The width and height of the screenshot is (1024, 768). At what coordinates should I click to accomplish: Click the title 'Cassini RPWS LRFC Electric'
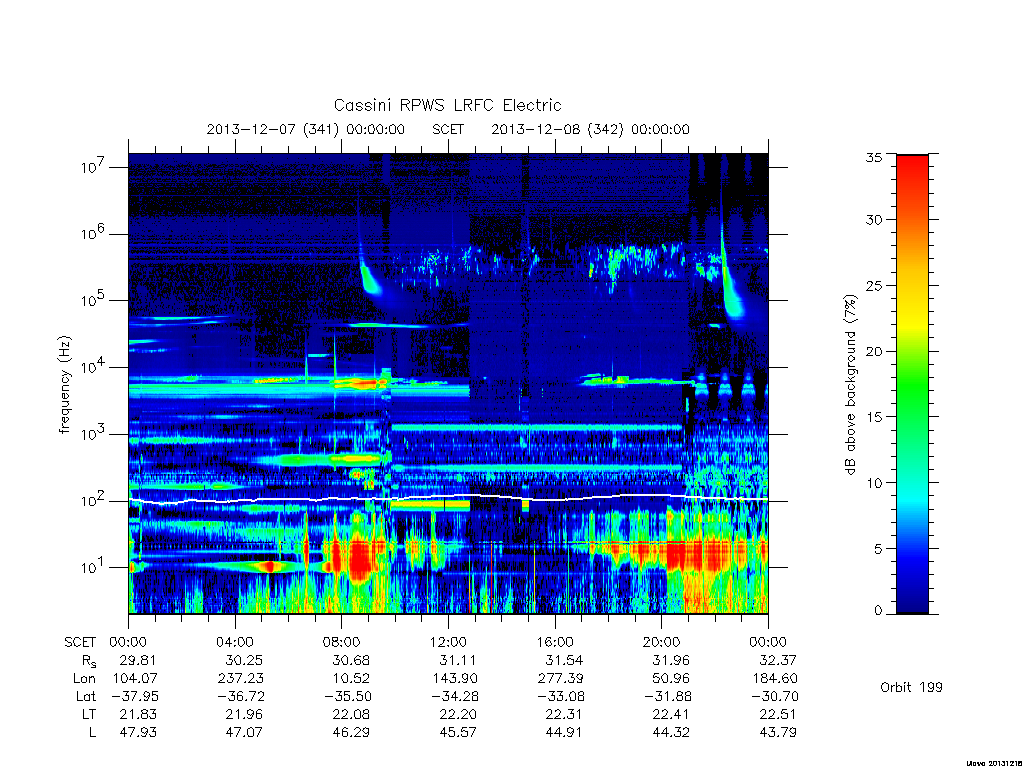click(447, 105)
